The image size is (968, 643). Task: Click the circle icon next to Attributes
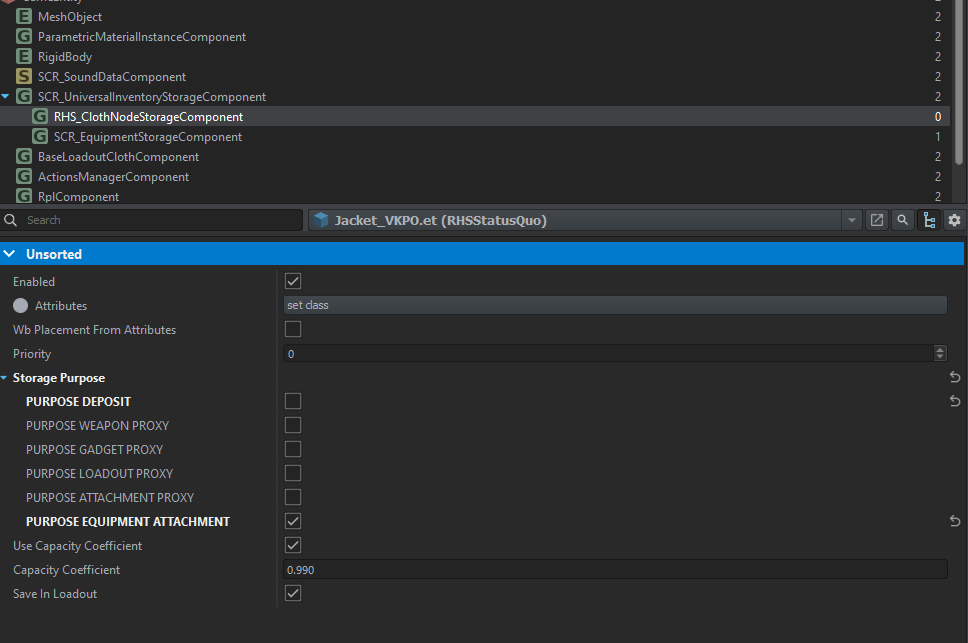point(20,306)
